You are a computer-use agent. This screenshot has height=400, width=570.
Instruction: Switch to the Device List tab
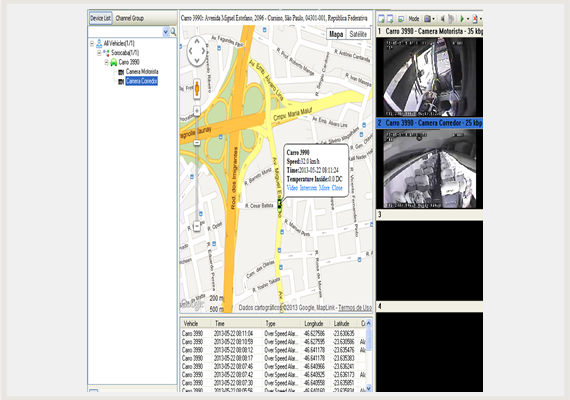click(100, 18)
